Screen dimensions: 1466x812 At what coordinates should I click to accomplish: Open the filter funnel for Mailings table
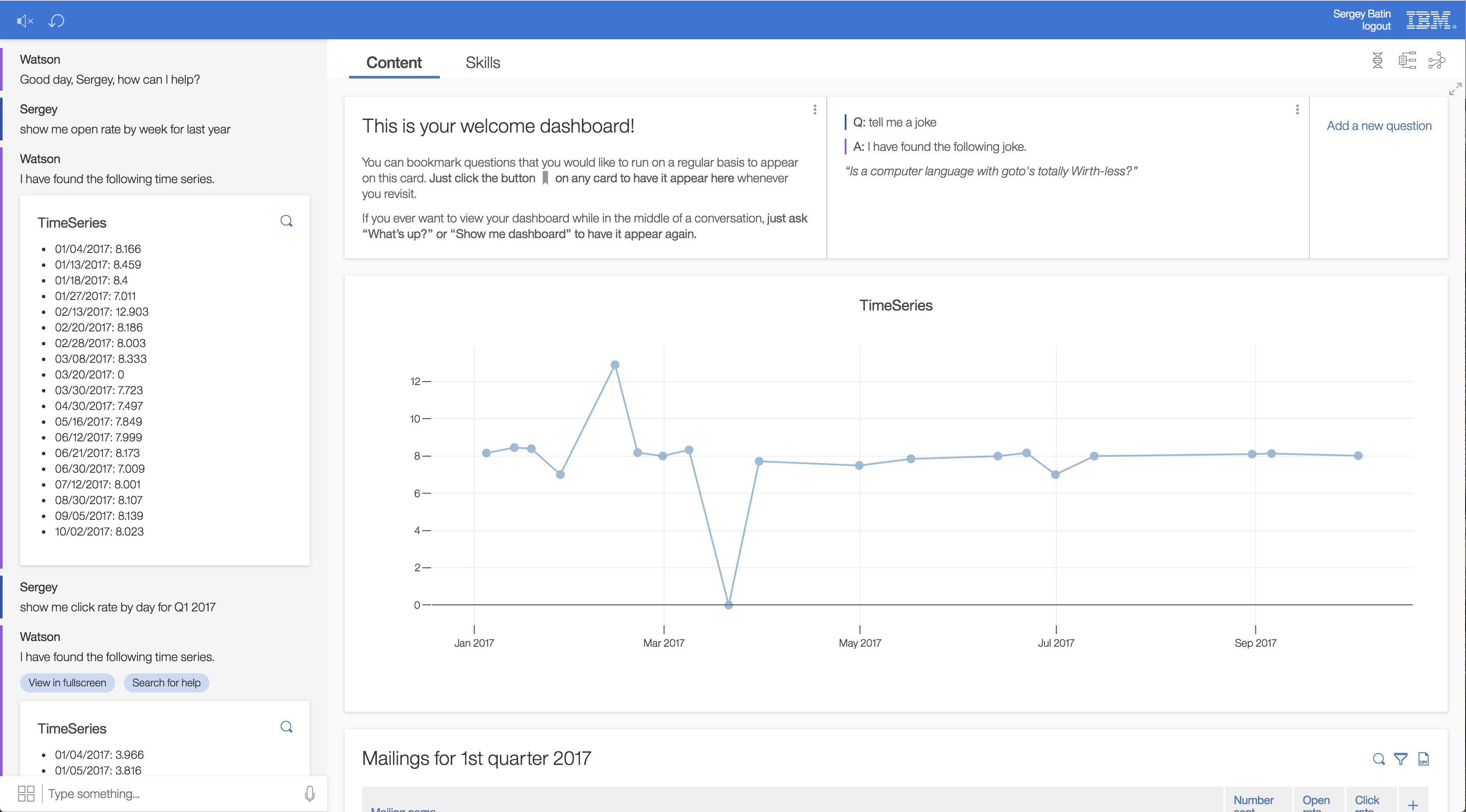[1401, 759]
